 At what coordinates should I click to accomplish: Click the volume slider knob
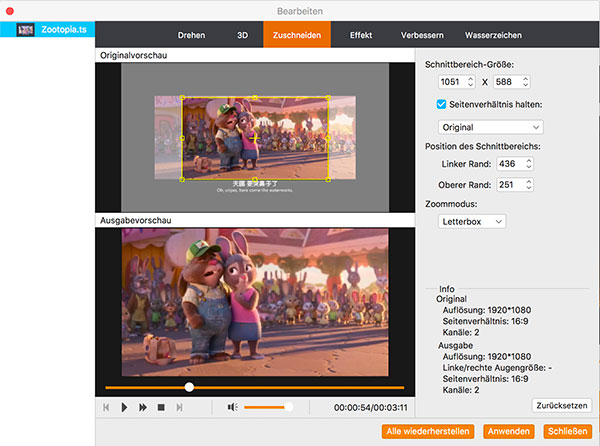[289, 407]
